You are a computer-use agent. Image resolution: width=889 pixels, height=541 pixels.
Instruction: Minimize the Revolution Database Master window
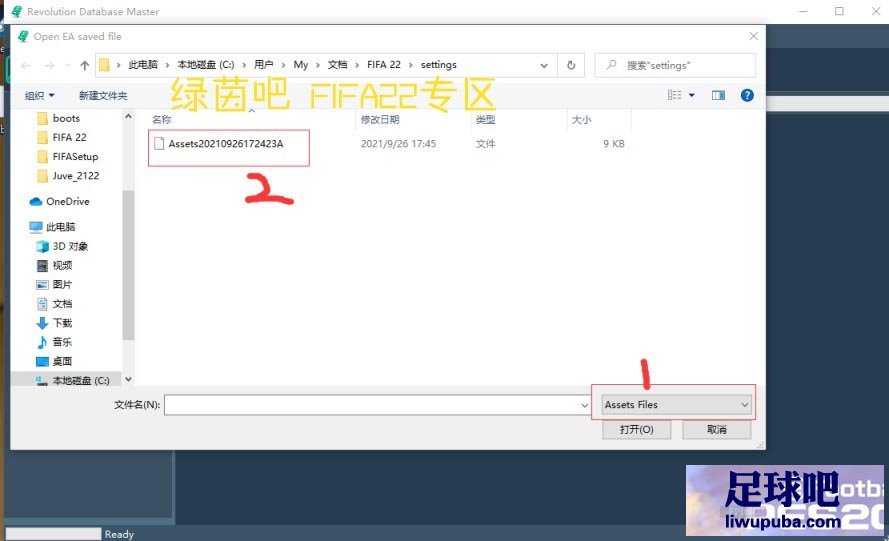coord(803,11)
